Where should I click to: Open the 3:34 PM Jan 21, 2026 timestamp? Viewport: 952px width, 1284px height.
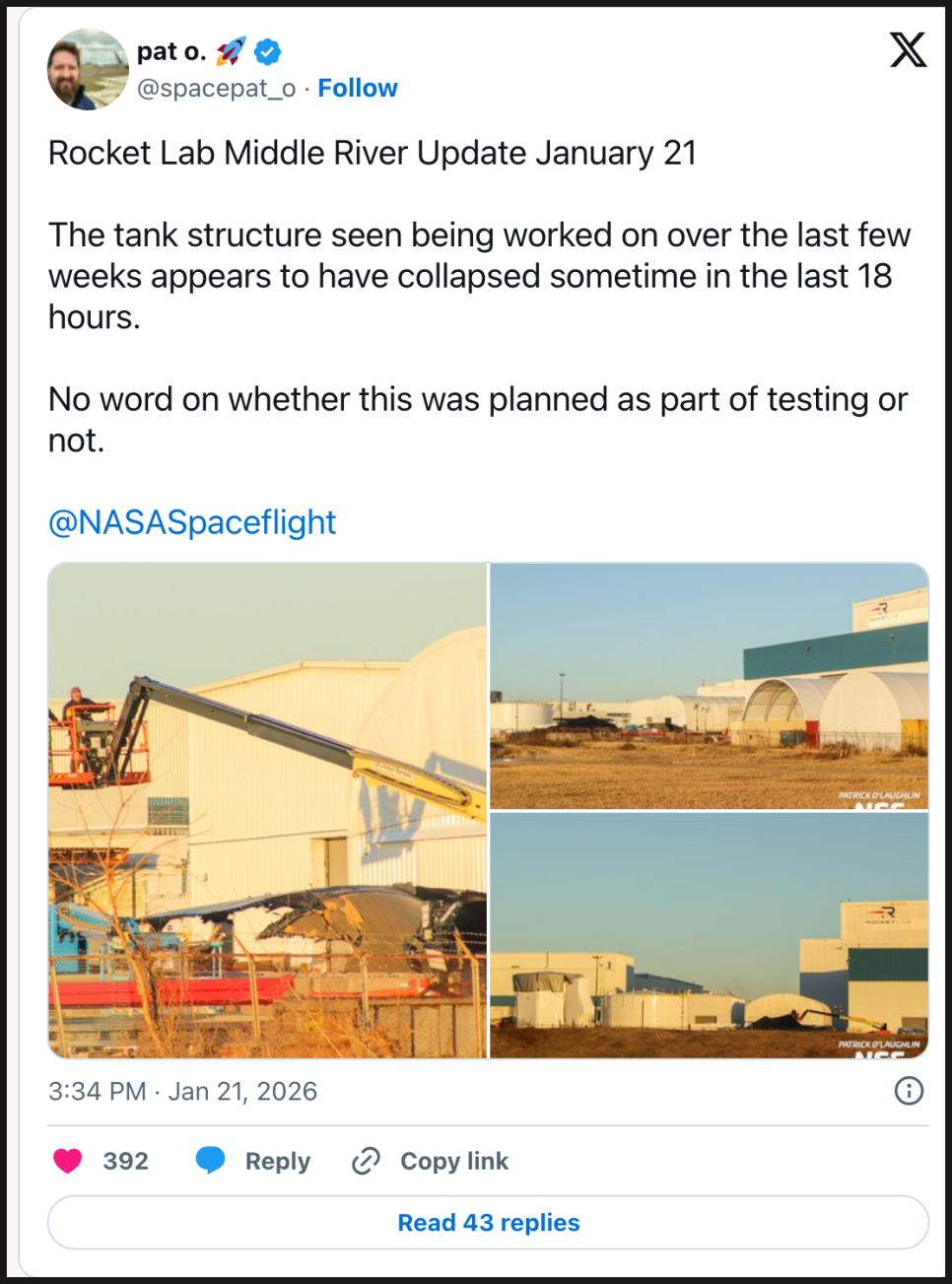(x=182, y=1091)
